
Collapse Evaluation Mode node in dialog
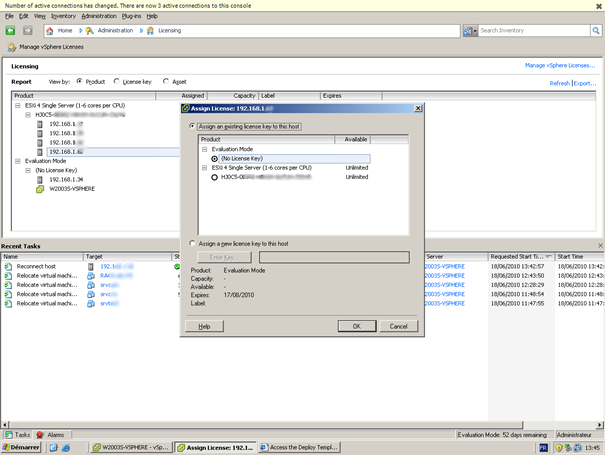coord(204,149)
